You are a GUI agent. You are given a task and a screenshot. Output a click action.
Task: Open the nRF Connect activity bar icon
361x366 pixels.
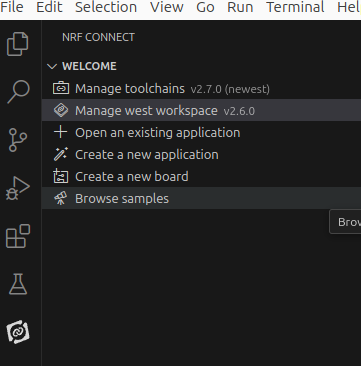18,332
